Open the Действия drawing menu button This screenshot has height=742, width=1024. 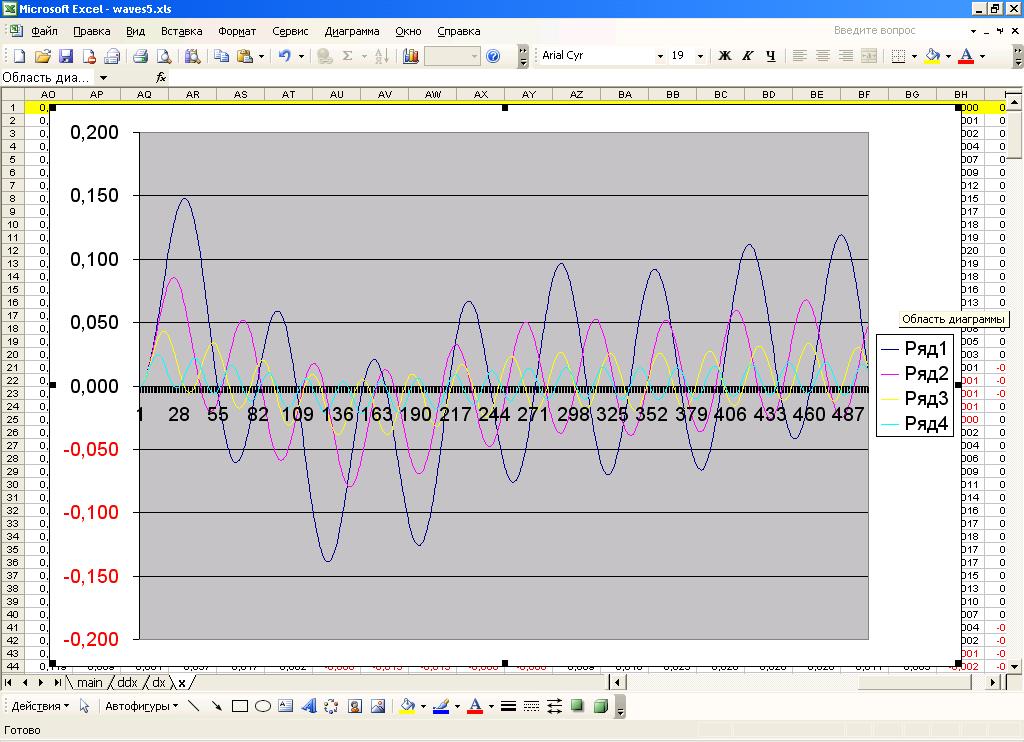[40, 706]
